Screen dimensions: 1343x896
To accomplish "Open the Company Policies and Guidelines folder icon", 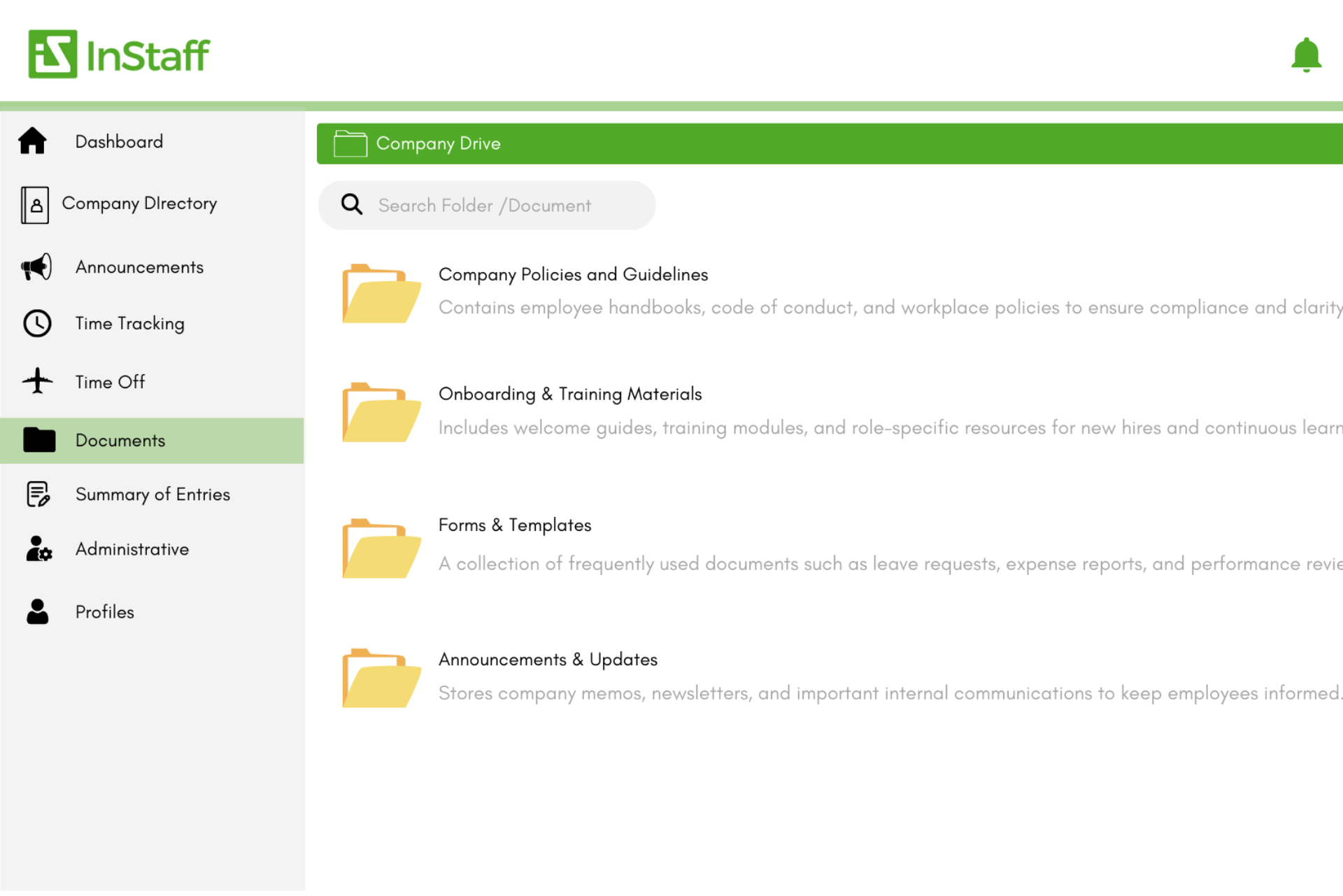I will 381,293.
